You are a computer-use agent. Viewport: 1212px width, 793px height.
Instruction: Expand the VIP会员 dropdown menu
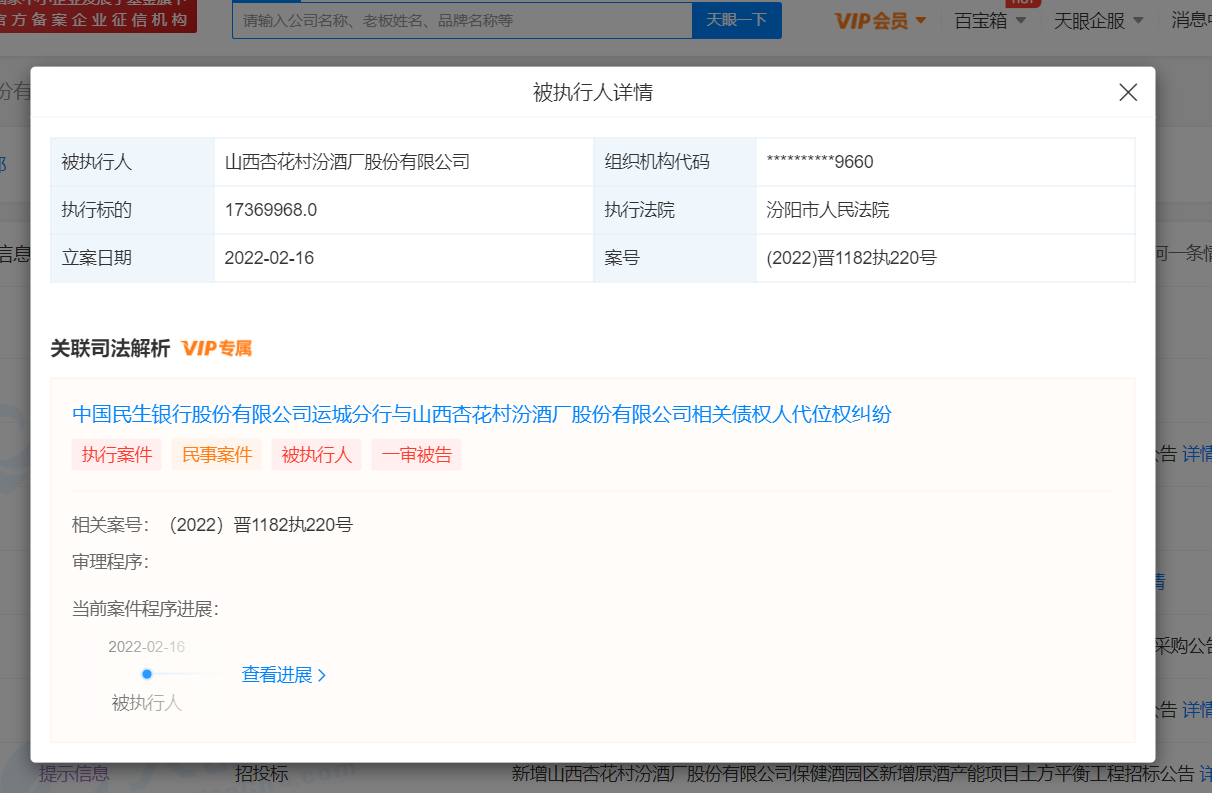point(880,20)
